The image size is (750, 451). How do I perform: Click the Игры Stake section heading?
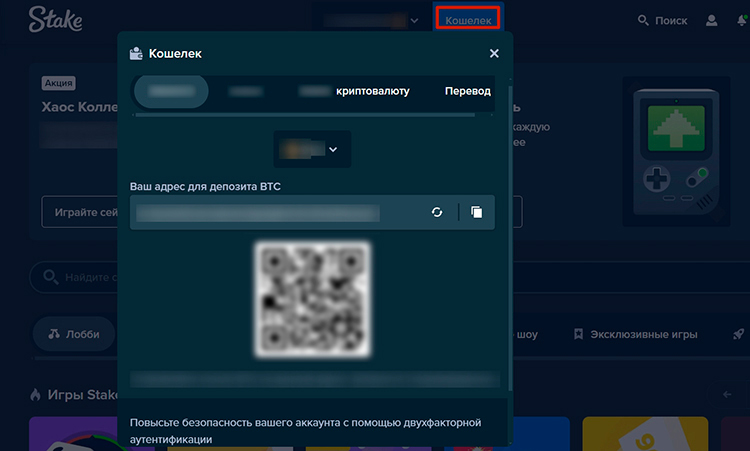pyautogui.click(x=82, y=395)
